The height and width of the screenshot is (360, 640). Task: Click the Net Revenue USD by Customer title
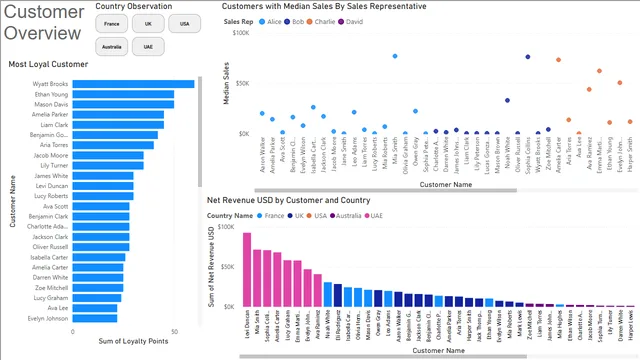click(288, 200)
